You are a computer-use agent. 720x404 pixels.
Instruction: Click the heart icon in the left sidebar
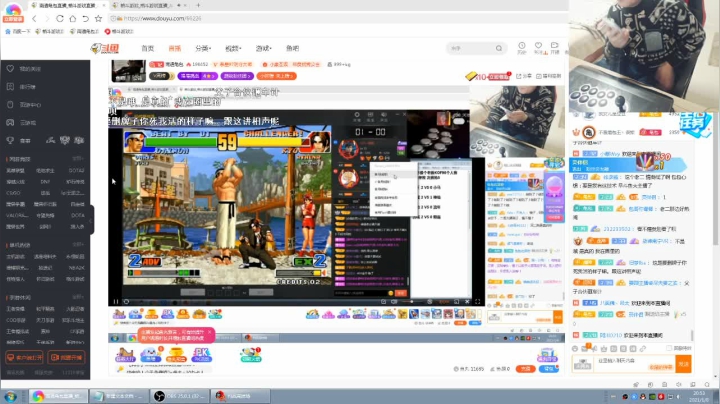click(x=10, y=68)
